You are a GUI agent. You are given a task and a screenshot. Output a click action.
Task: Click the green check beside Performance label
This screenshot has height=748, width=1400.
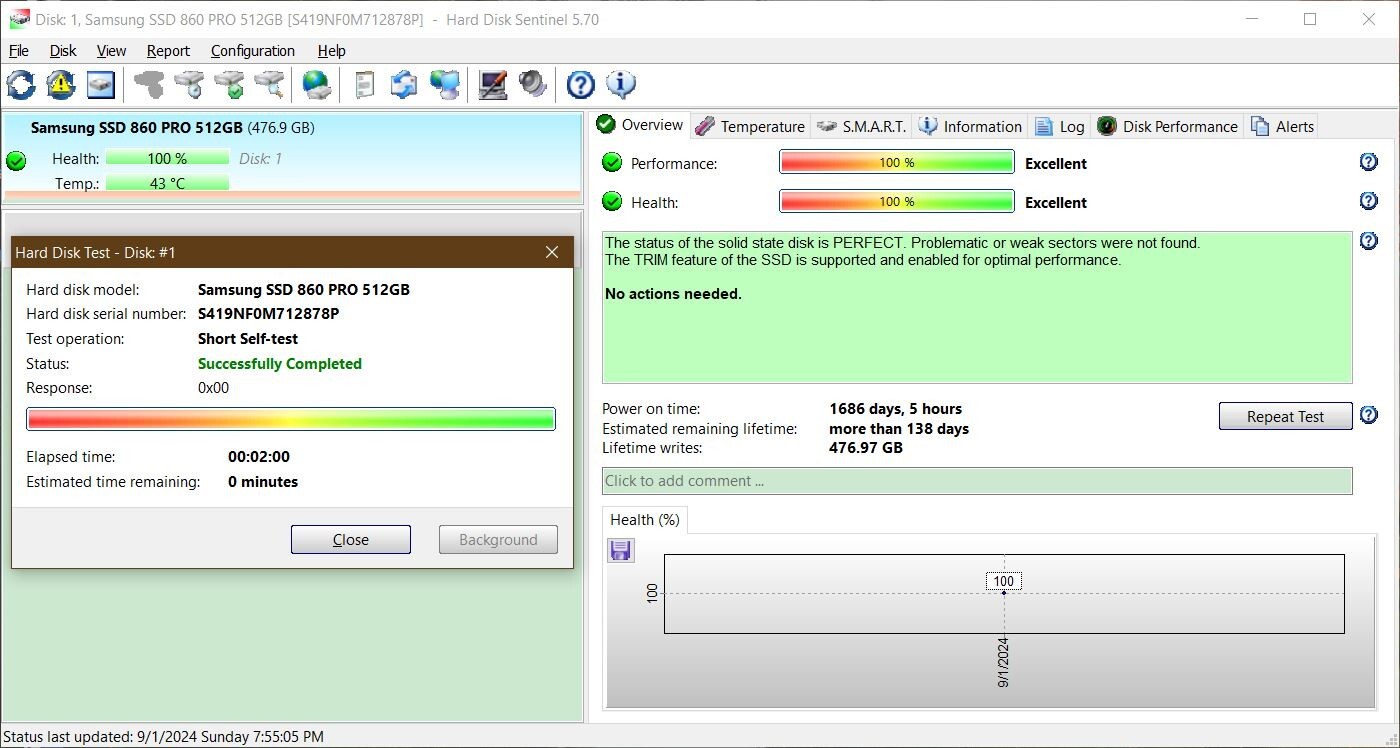[x=612, y=163]
